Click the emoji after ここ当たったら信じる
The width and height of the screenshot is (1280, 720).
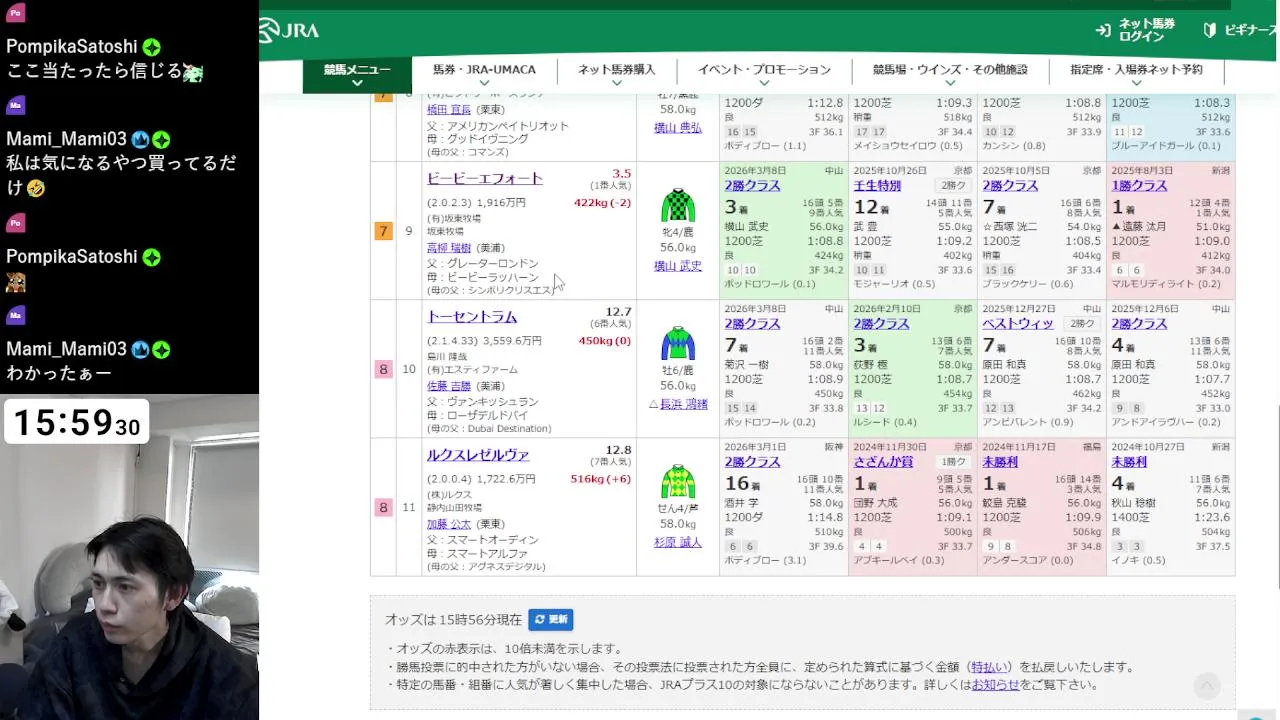point(193,72)
